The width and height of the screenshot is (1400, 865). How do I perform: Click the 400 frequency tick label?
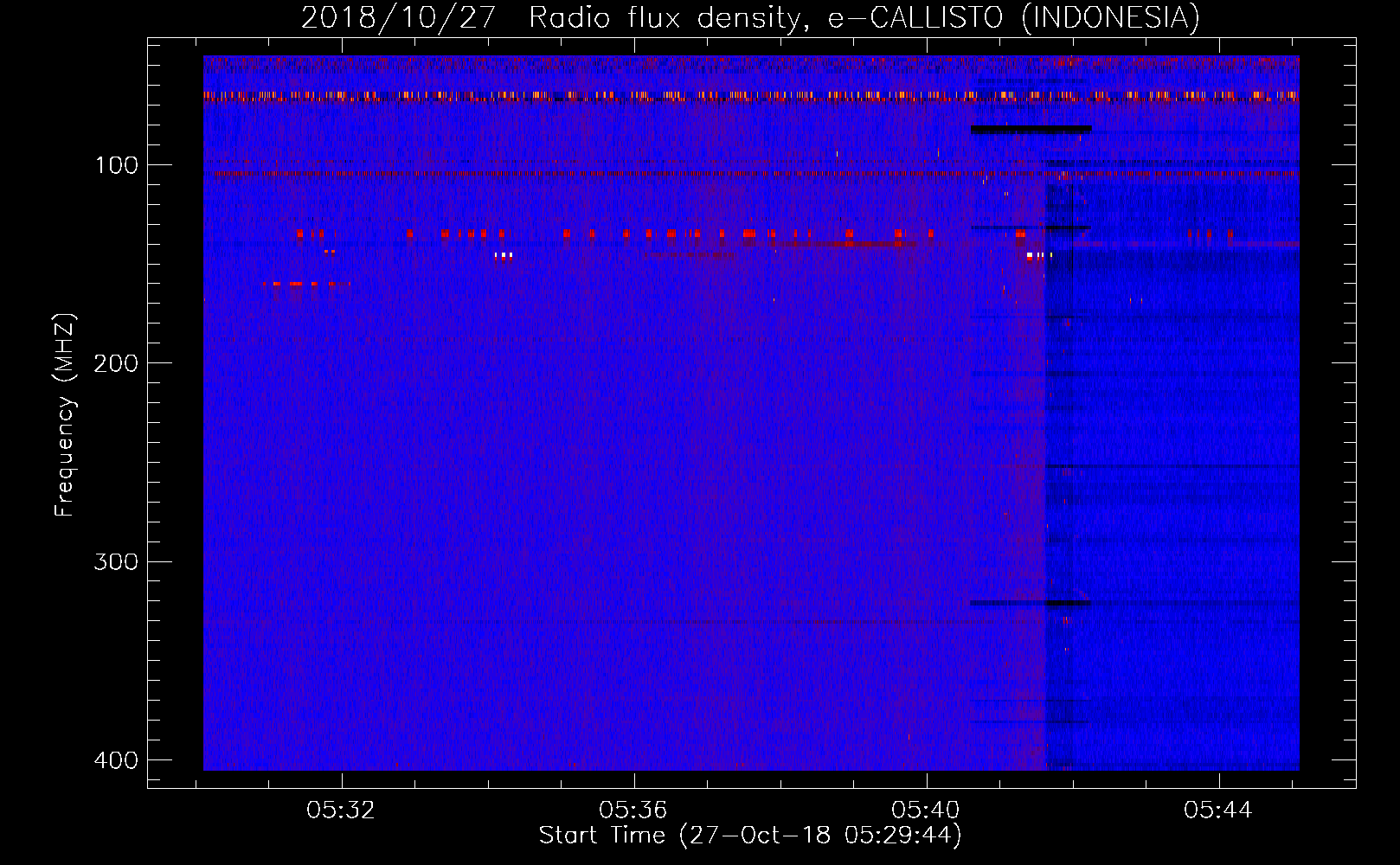[x=116, y=760]
